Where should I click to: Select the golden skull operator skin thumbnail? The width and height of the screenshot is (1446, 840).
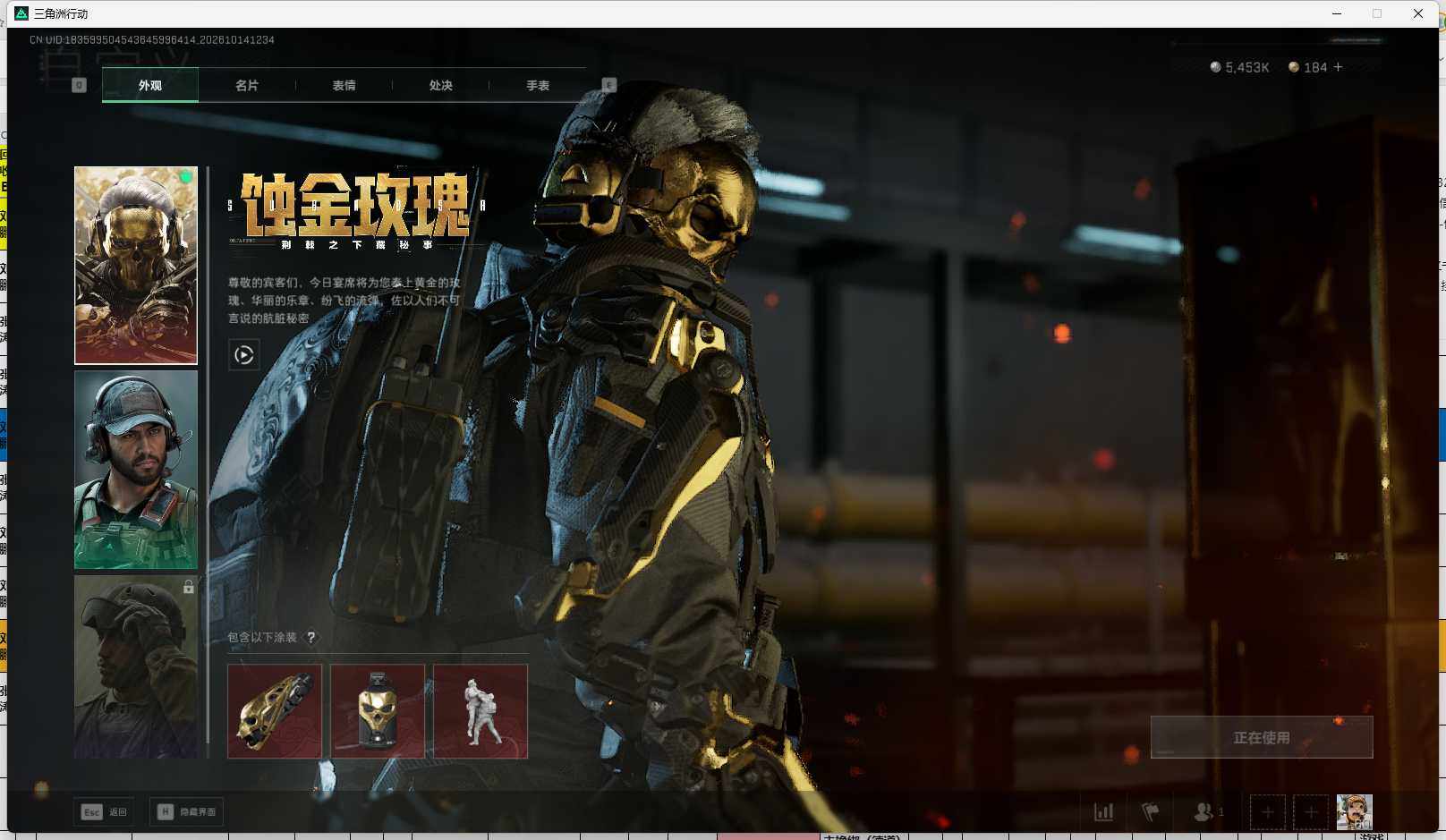[136, 266]
